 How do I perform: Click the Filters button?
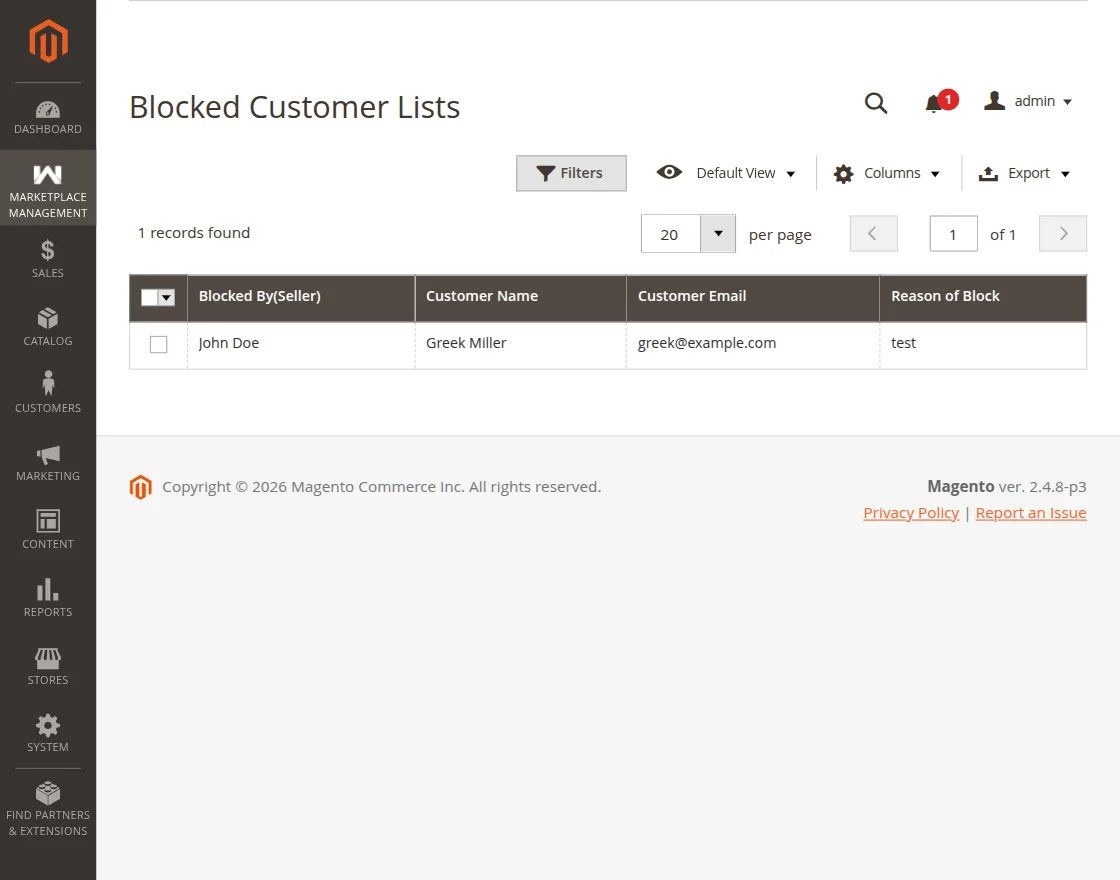[x=571, y=172]
